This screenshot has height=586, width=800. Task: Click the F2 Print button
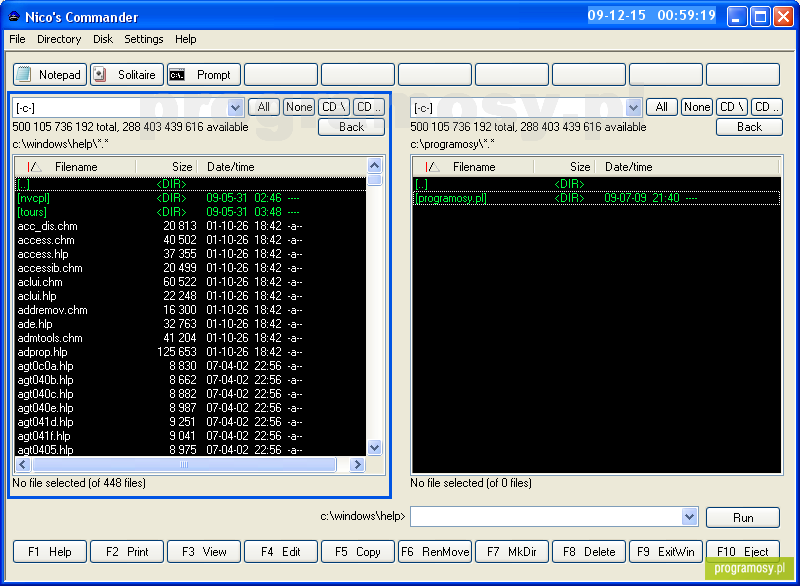(x=127, y=552)
